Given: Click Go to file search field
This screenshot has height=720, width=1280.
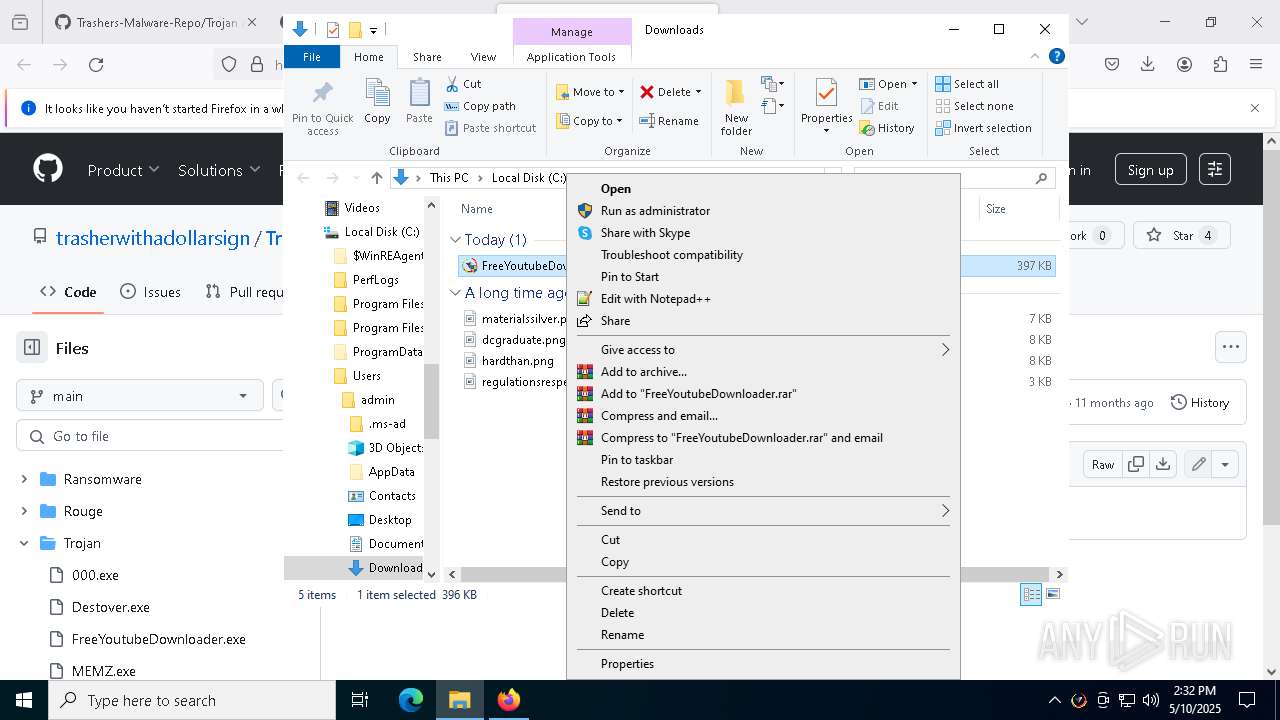Looking at the screenshot, I should pyautogui.click(x=150, y=436).
